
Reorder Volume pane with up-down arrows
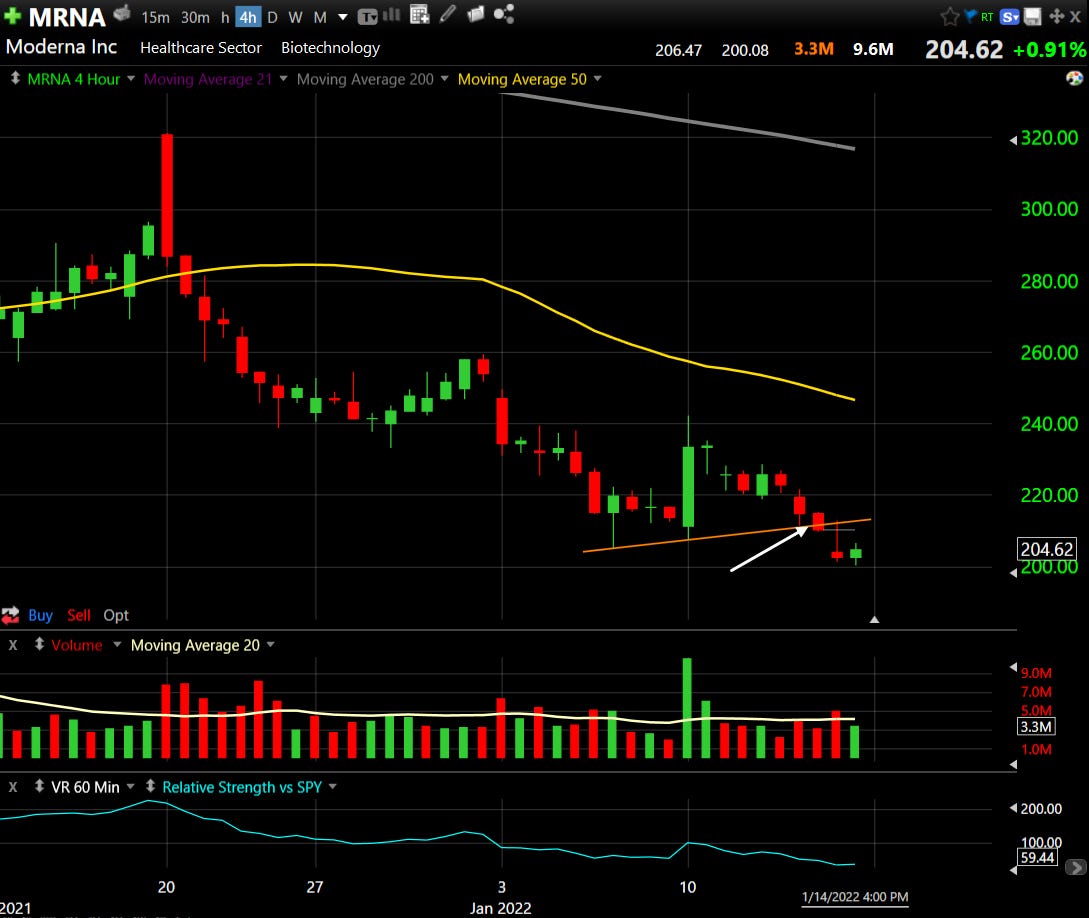pos(39,644)
